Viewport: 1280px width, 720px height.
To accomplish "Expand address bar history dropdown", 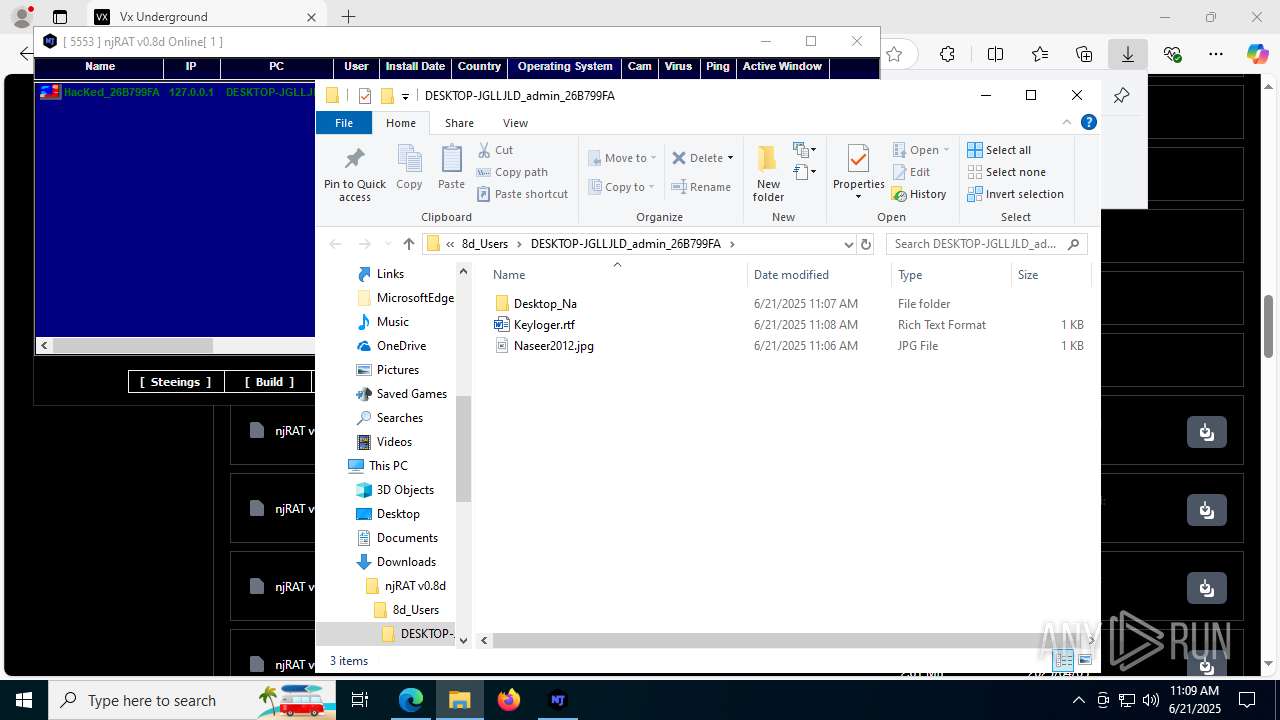I will [x=849, y=244].
